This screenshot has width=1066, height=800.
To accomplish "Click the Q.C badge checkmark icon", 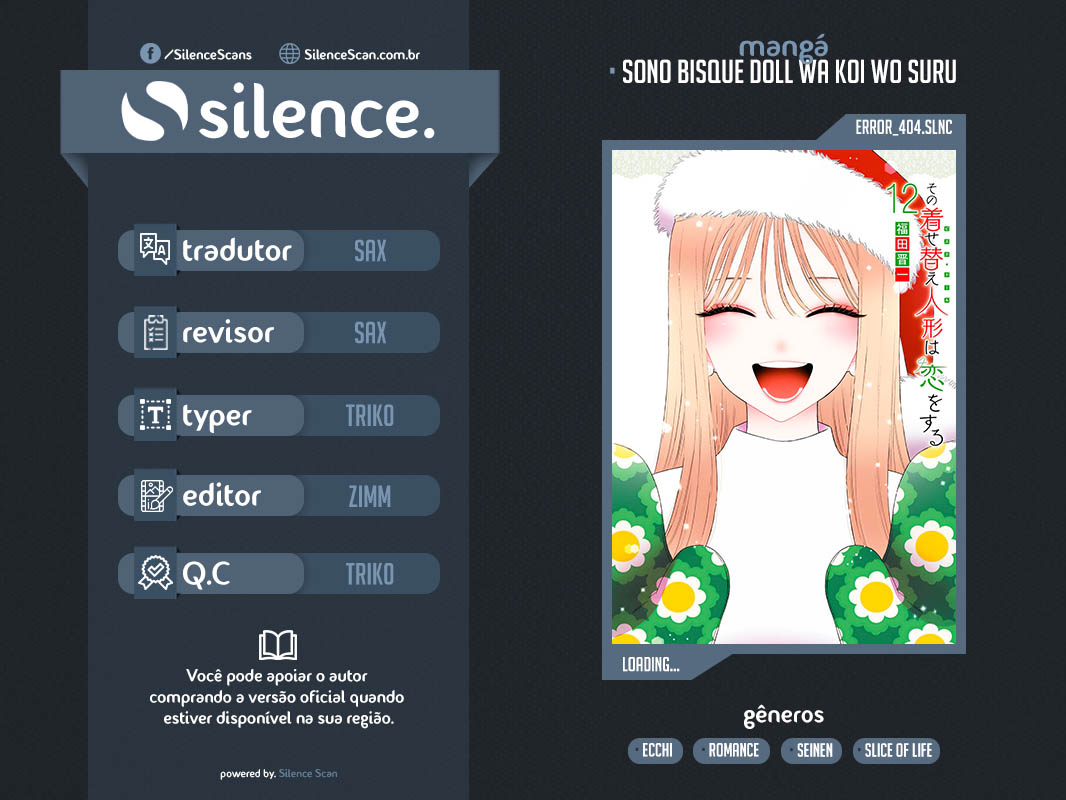I will point(155,574).
